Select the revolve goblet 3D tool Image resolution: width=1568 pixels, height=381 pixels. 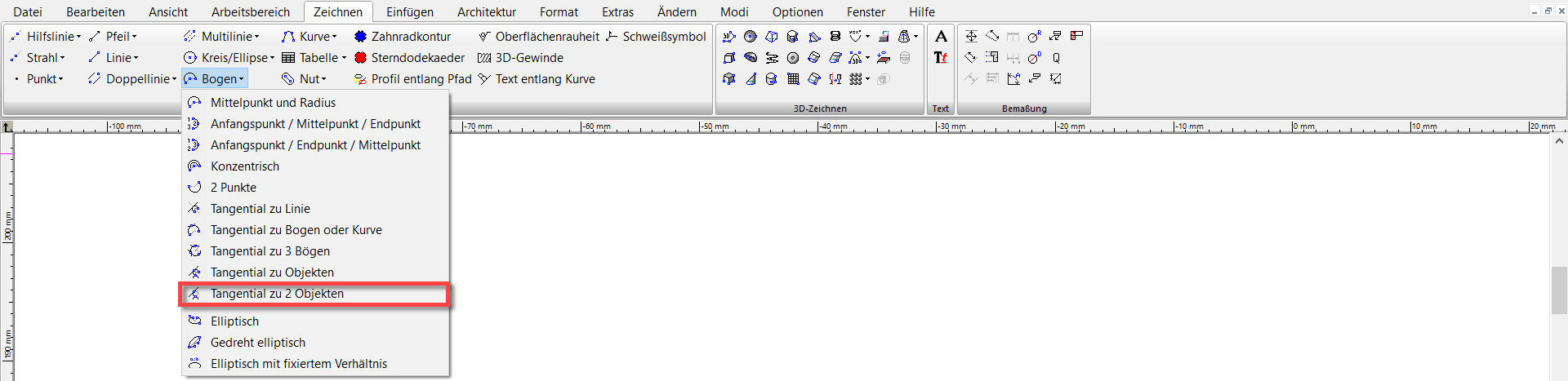(835, 78)
